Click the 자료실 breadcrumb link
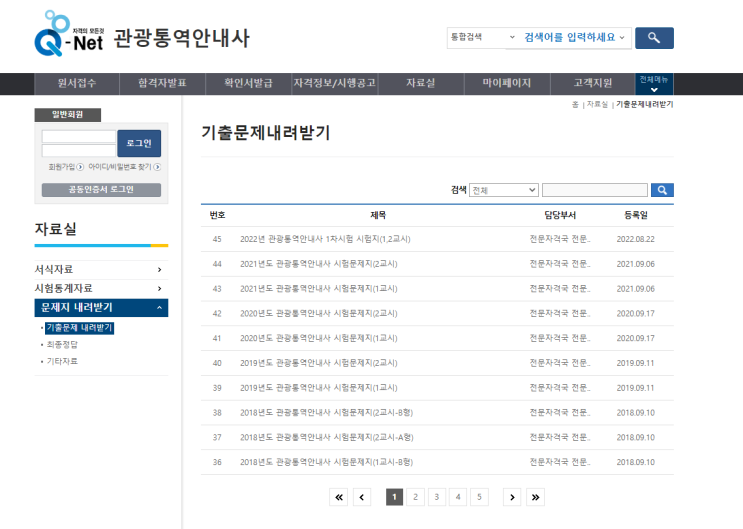 coord(597,104)
